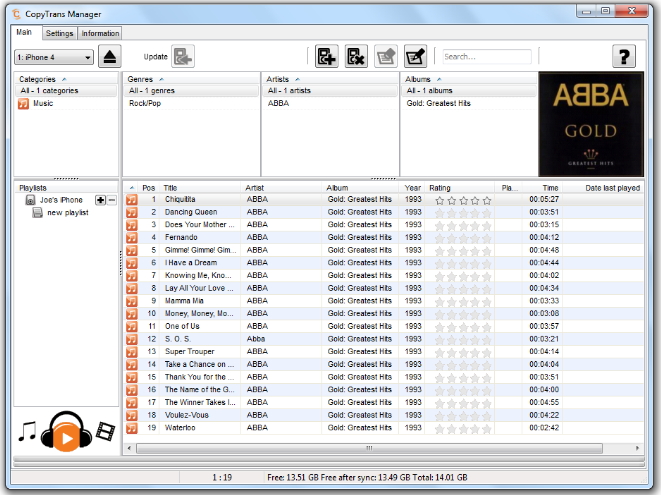Sort by the Artists column header
This screenshot has height=495, width=661.
coord(280,78)
